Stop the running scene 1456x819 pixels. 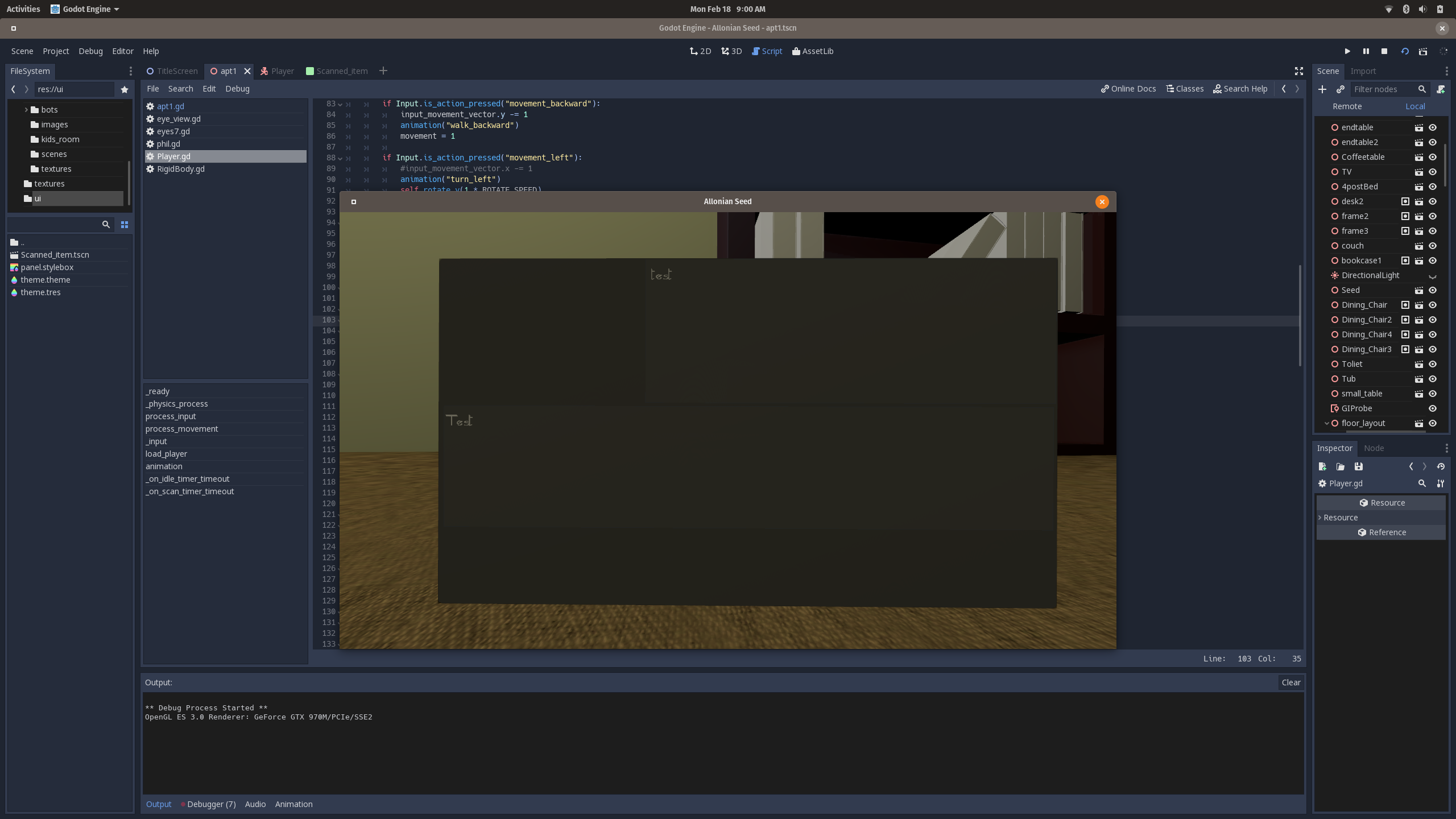1384,51
